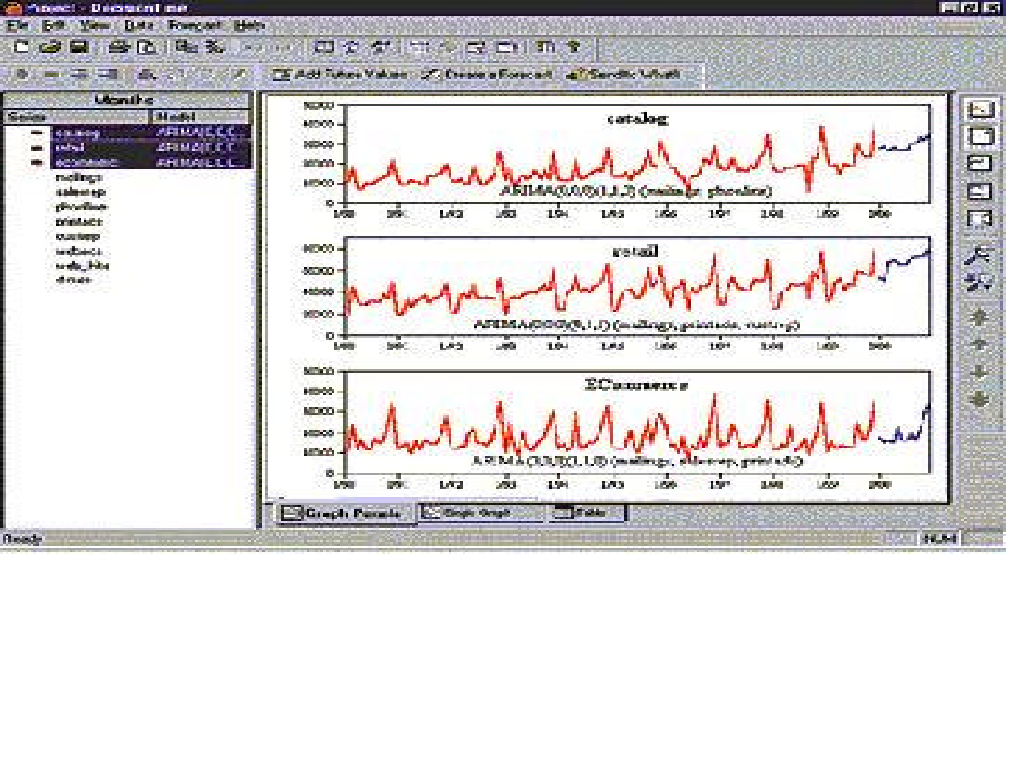Select the retail series row
Image resolution: width=1024 pixels, height=766 pixels.
click(151, 147)
